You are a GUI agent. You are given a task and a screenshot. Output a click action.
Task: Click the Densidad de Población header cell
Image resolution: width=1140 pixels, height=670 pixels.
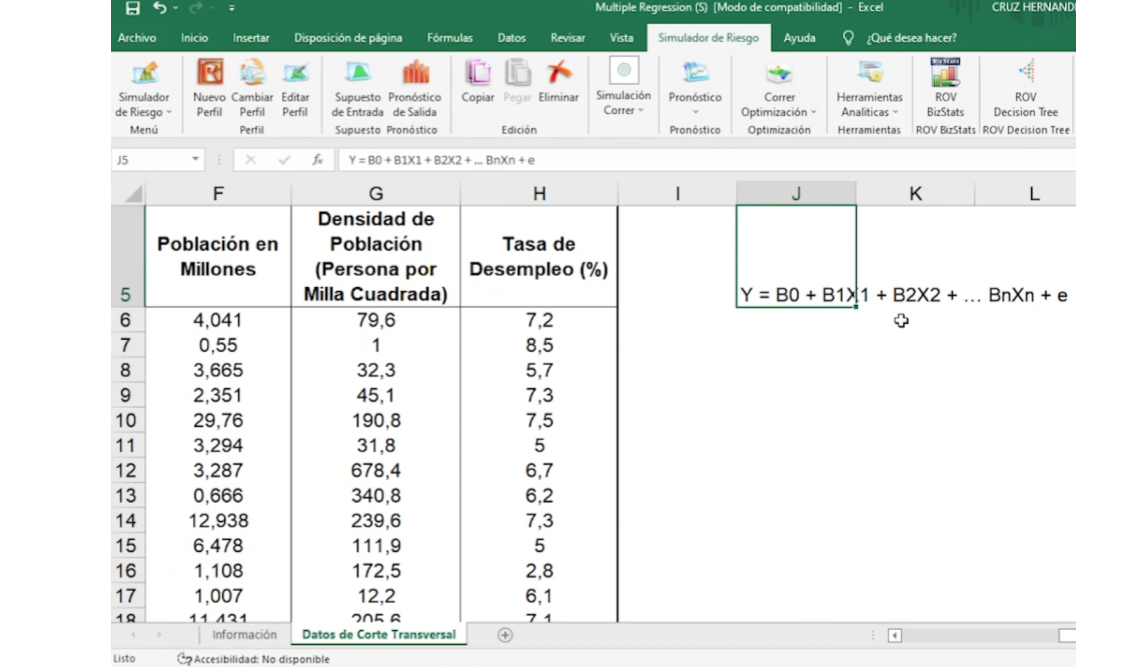(376, 257)
